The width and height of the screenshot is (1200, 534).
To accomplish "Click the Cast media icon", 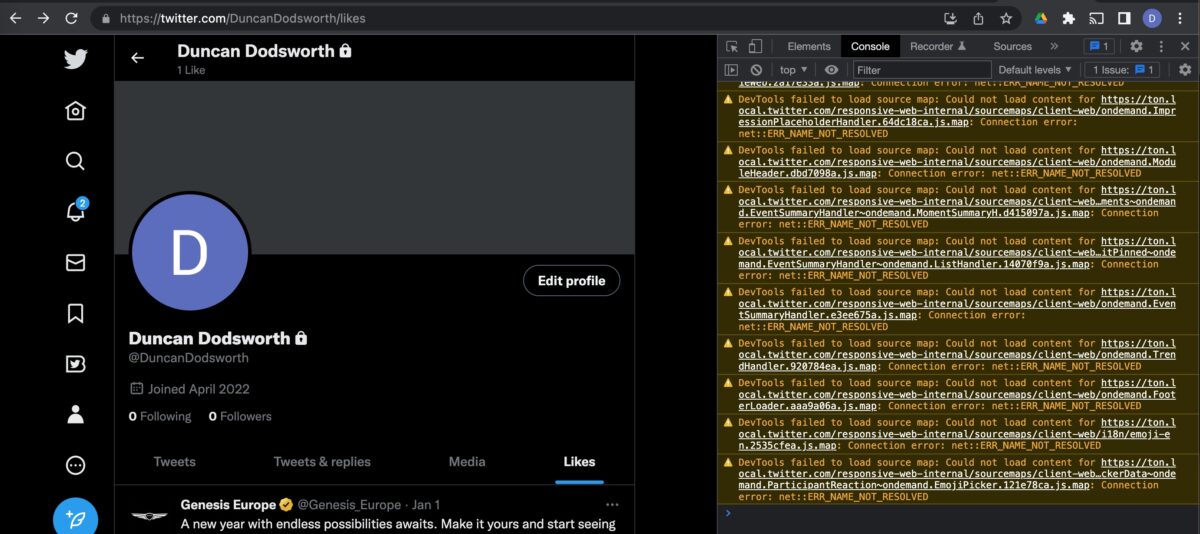I will 1096,18.
